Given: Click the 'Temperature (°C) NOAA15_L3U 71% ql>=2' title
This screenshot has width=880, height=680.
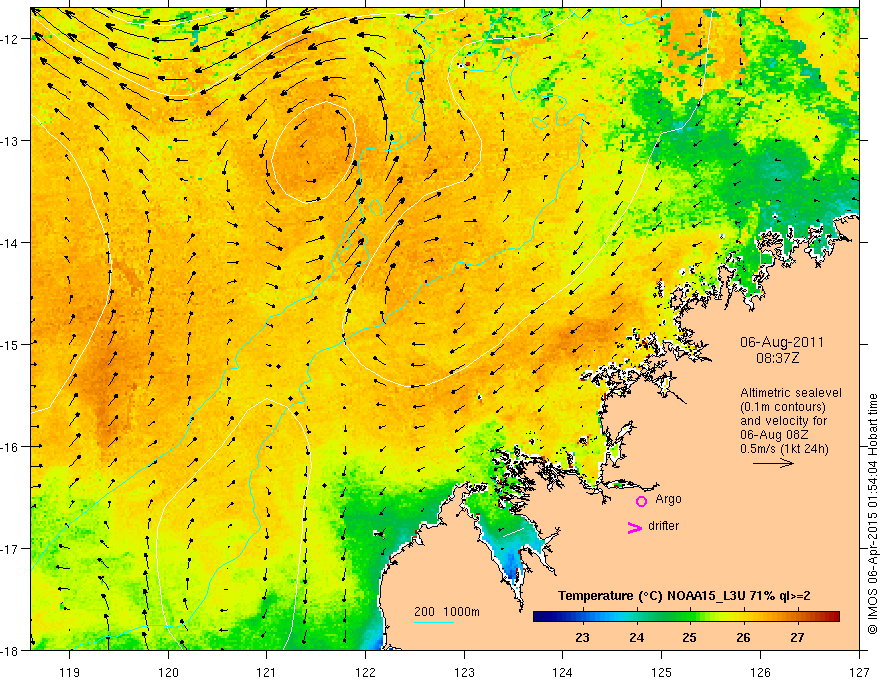Looking at the screenshot, I should 684,596.
